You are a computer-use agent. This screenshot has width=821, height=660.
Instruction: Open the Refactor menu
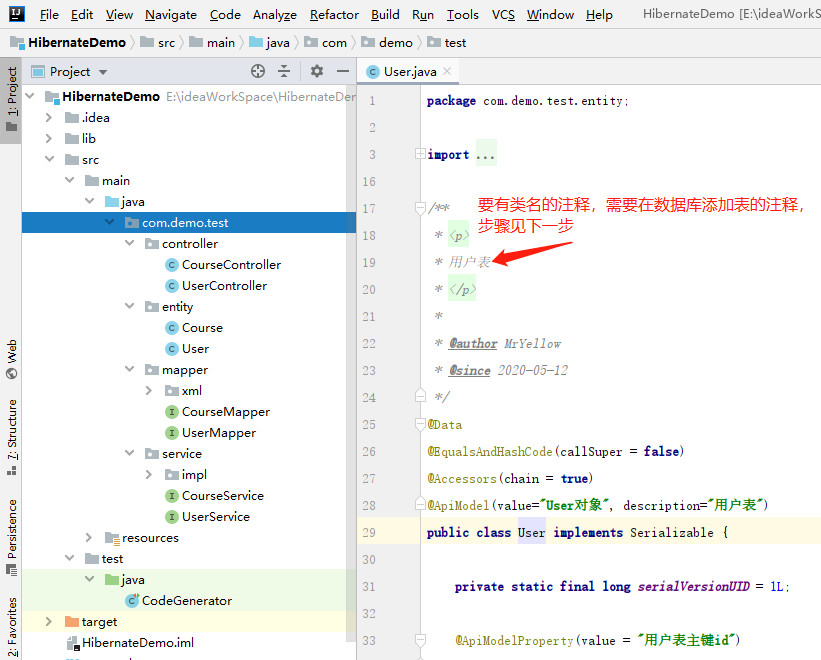[333, 14]
